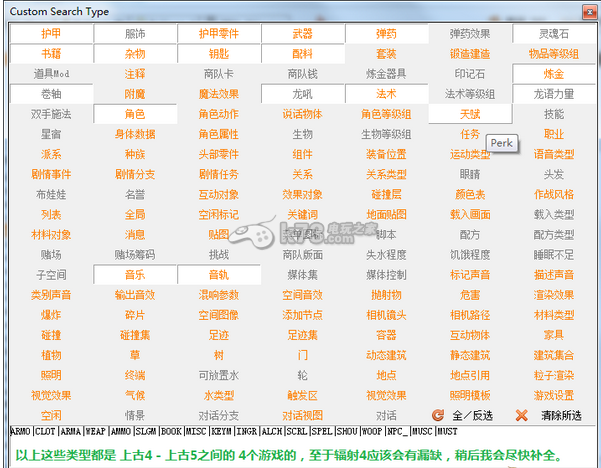Toggle the 音乐 music type

click(135, 274)
